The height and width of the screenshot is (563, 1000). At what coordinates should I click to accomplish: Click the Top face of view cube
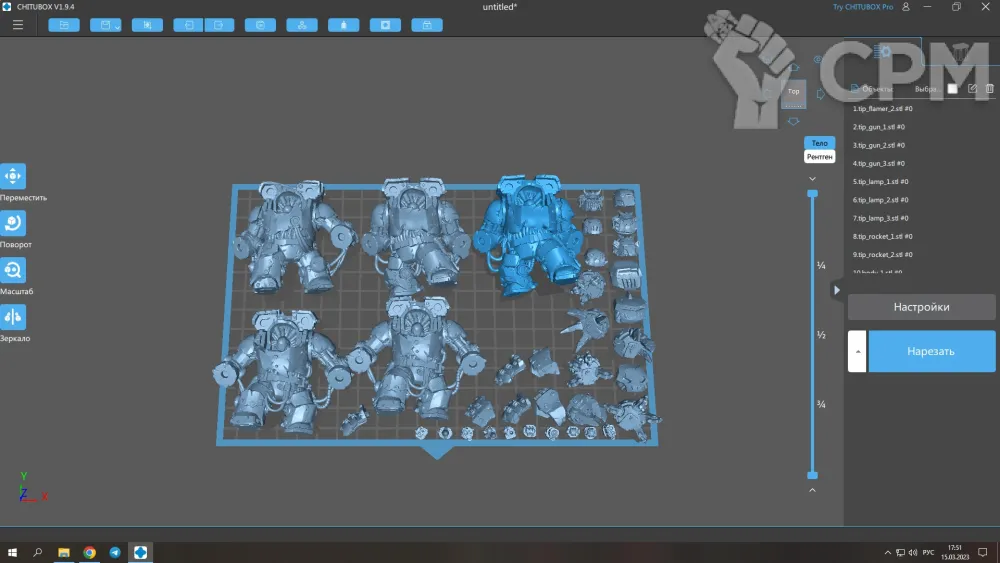tap(794, 92)
